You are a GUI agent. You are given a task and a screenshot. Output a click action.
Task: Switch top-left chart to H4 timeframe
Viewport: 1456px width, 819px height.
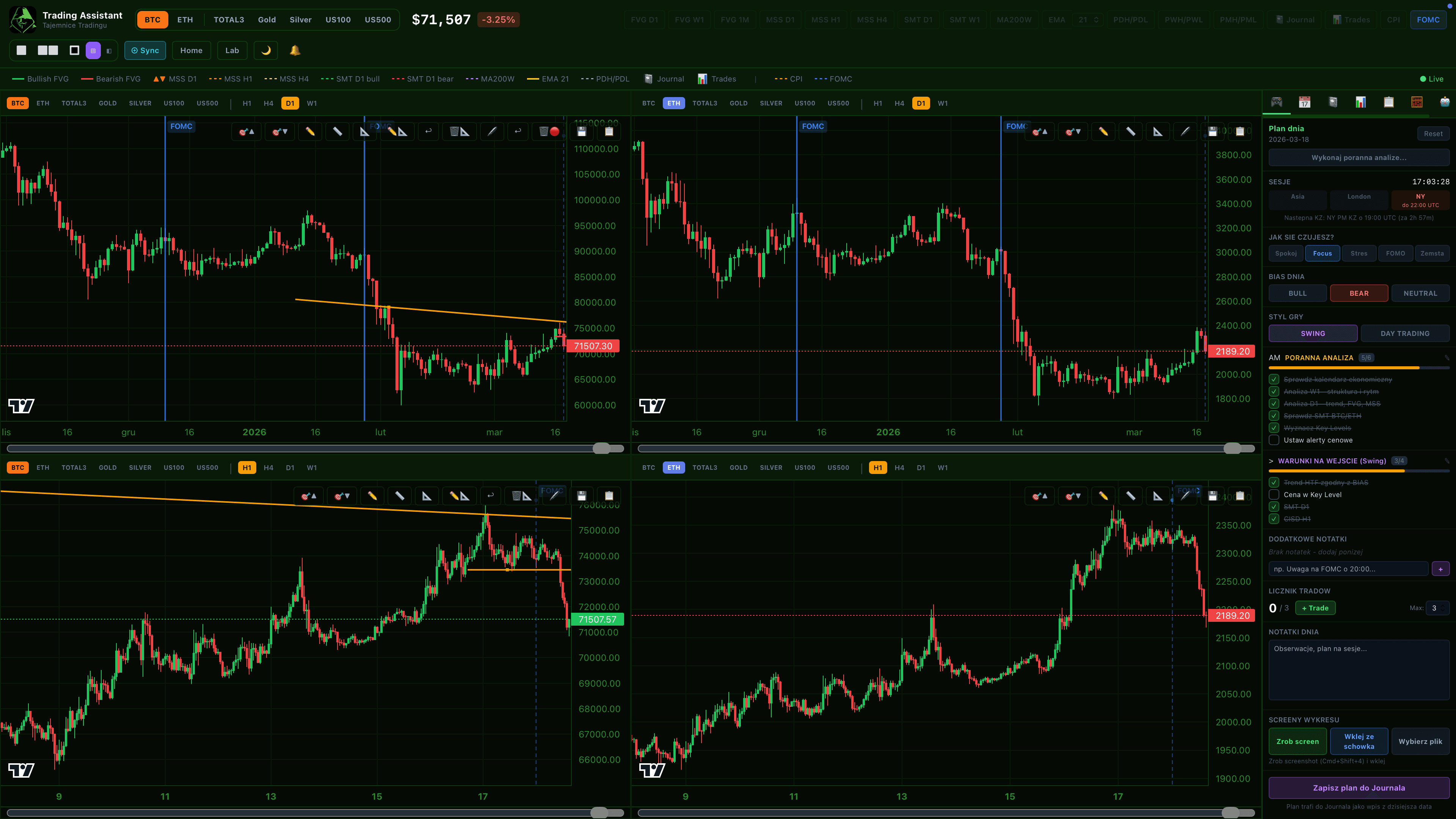point(268,104)
